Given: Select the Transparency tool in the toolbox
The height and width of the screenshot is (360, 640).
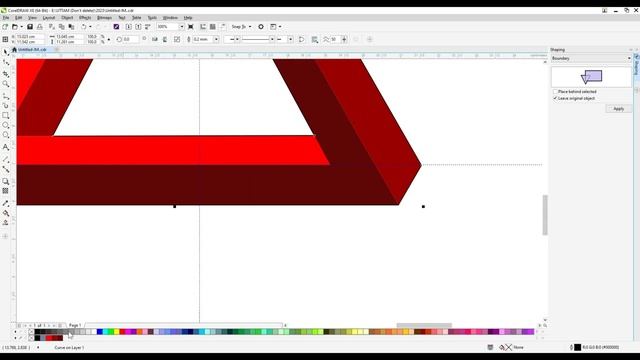Looking at the screenshot, I should (6, 191).
